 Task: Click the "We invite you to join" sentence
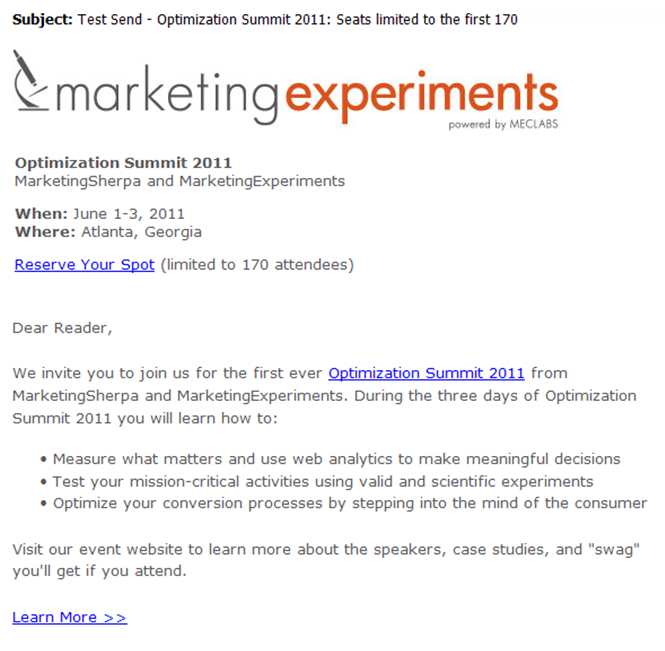[x=170, y=373]
